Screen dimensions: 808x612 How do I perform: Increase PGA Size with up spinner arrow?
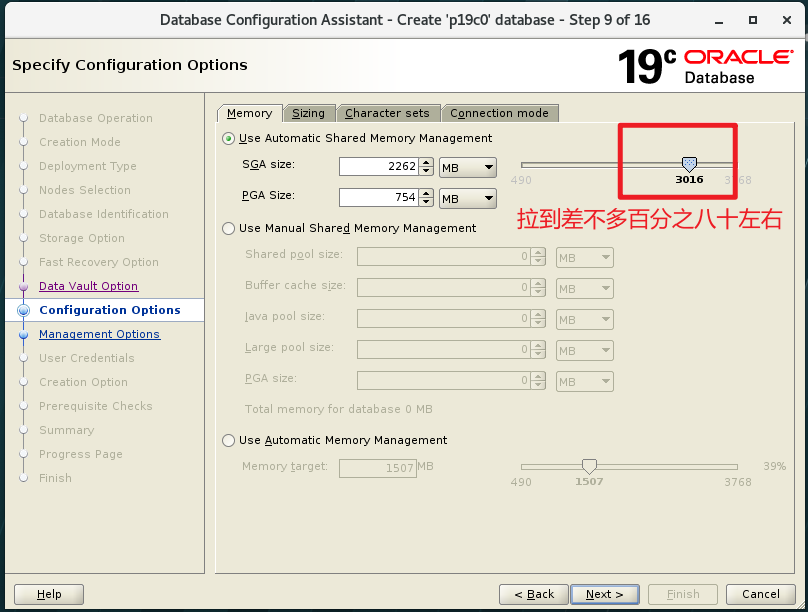point(426,193)
